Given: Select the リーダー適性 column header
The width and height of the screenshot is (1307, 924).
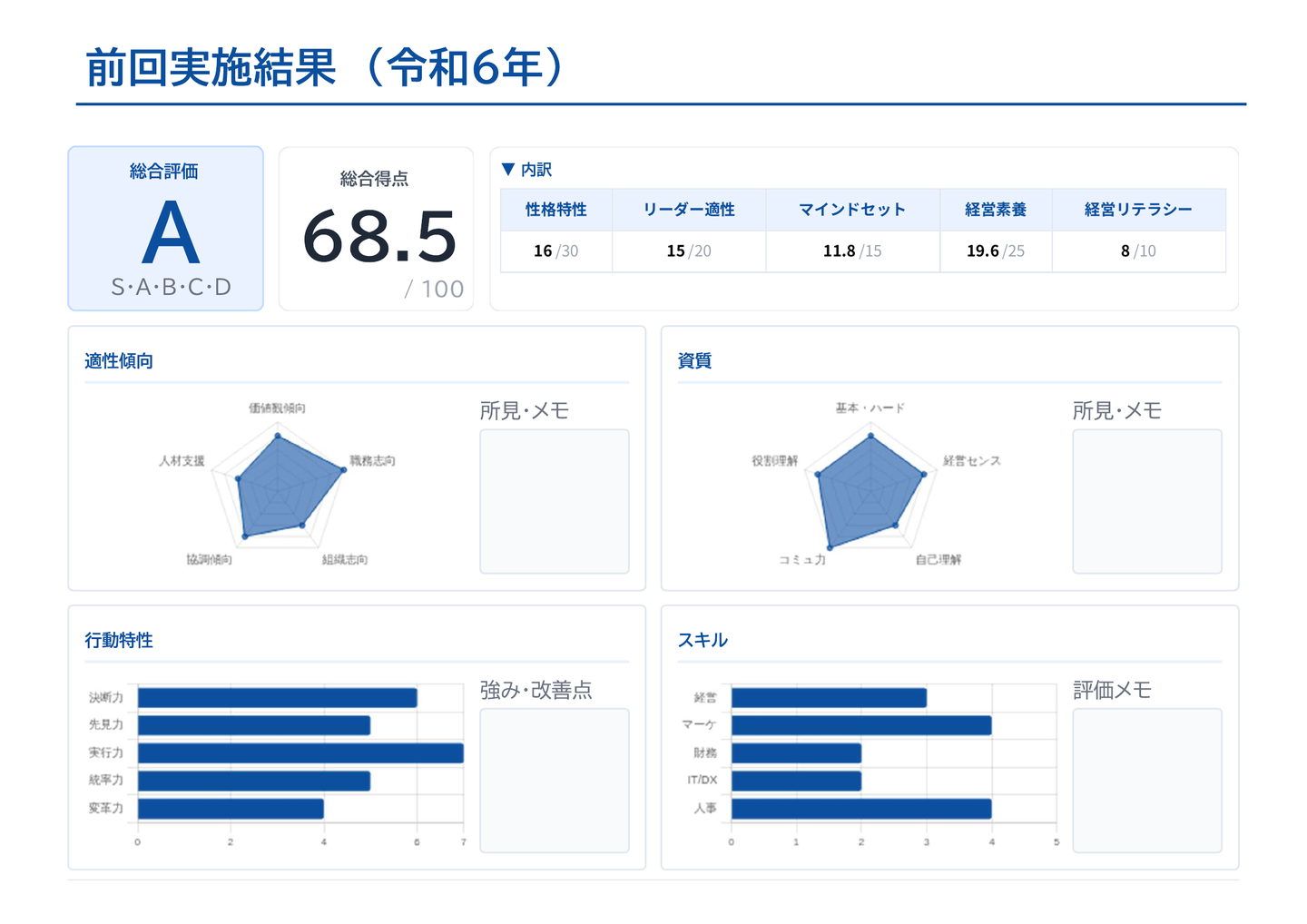Looking at the screenshot, I should [689, 210].
